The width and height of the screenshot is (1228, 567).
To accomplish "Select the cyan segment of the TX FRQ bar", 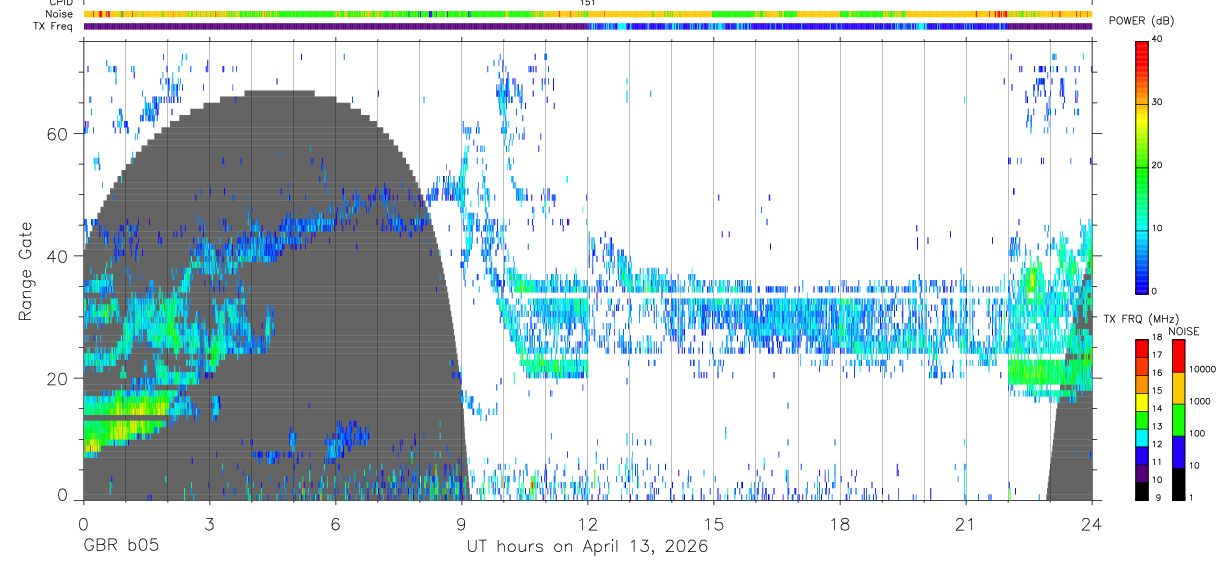I will (x=1141, y=436).
